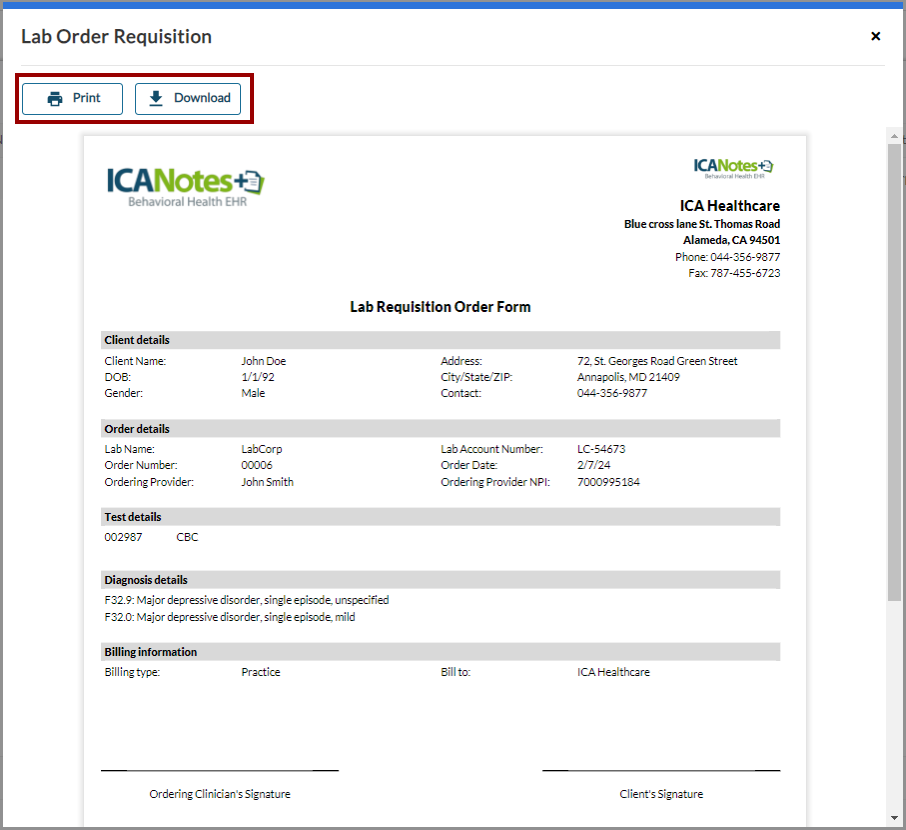Close the Lab Order Requisition dialog

click(875, 36)
